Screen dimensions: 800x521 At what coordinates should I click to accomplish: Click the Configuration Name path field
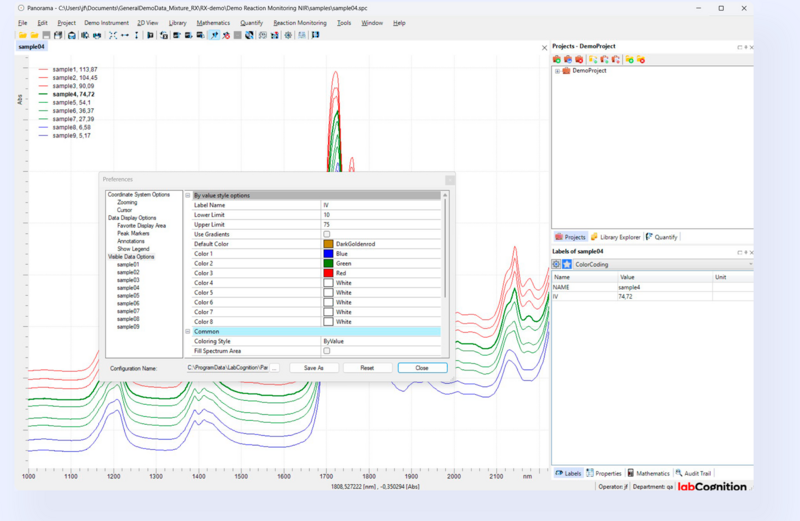point(228,368)
